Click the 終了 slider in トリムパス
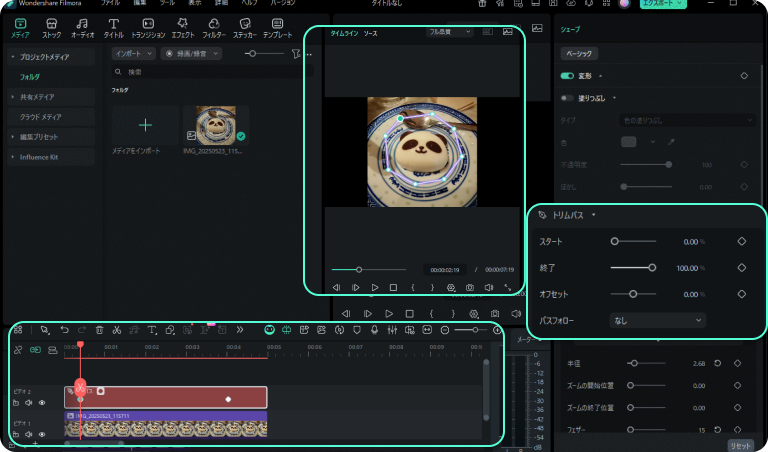This screenshot has width=768, height=452. (x=632, y=268)
